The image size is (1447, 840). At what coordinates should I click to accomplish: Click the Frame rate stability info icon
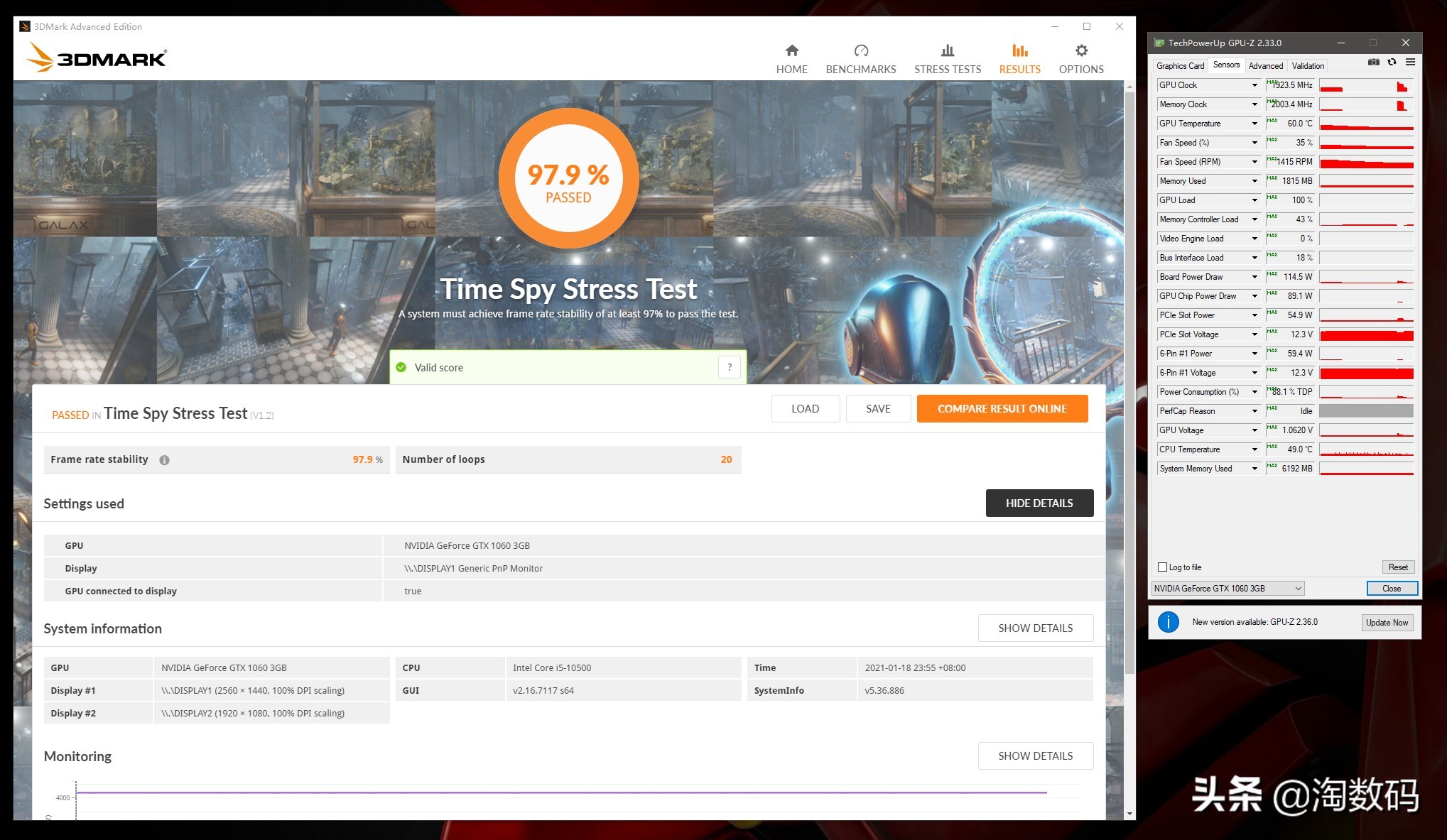point(164,459)
